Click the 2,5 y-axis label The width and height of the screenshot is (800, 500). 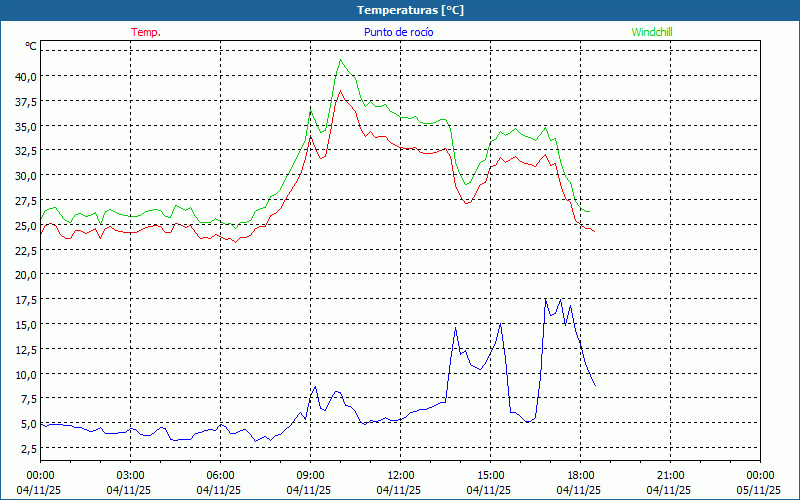pos(29,449)
